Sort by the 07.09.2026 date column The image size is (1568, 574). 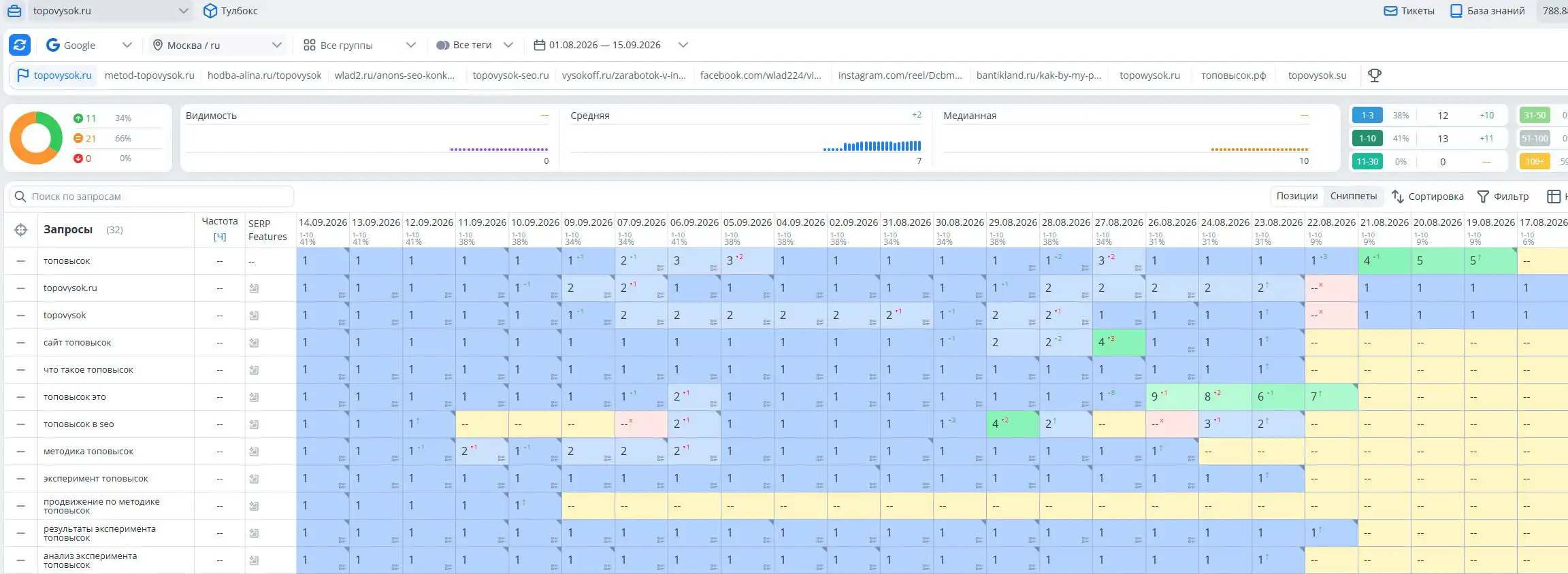[x=641, y=222]
